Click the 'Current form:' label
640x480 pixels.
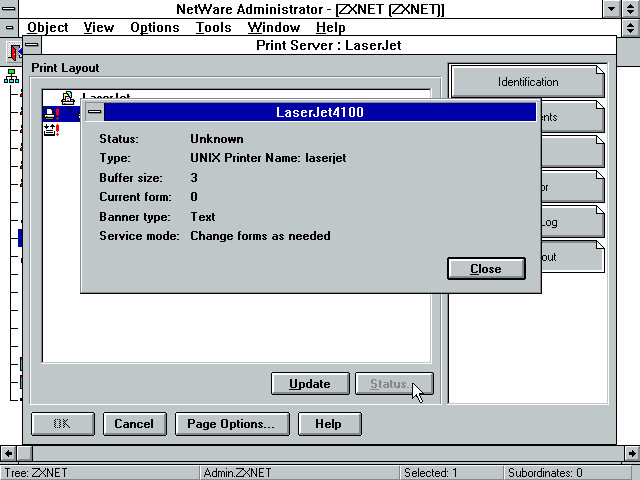135,197
